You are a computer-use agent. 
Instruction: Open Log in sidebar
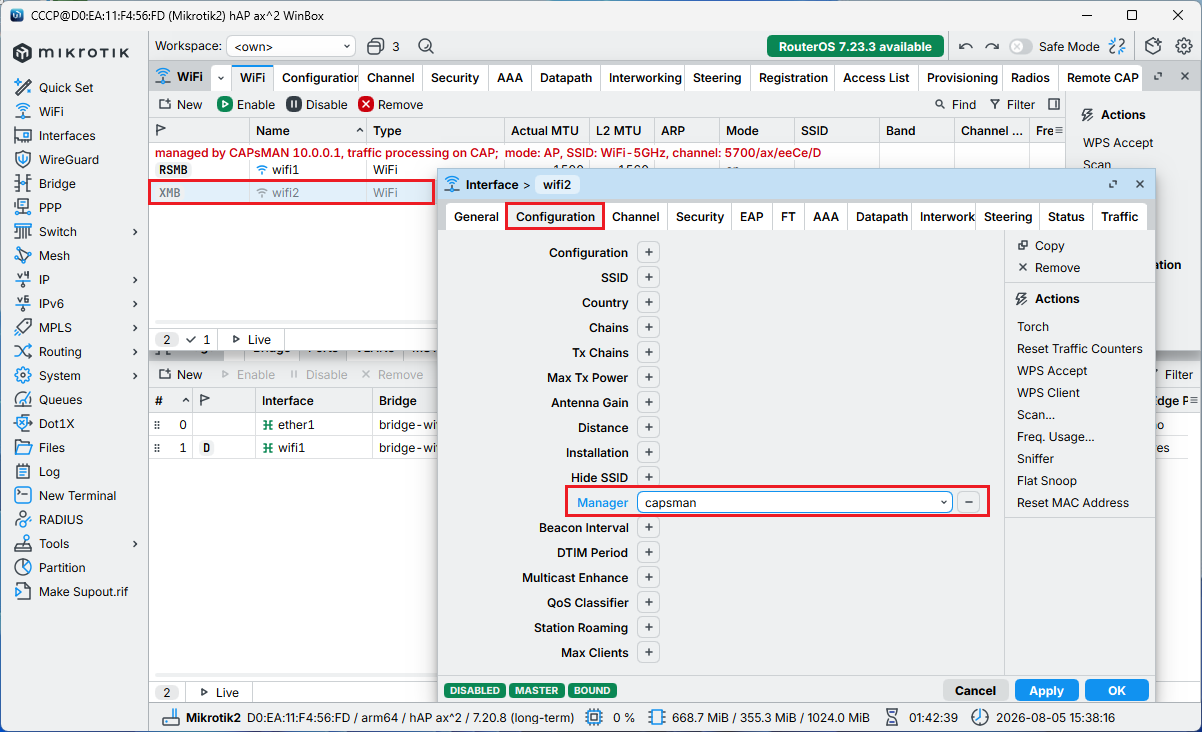coord(49,471)
